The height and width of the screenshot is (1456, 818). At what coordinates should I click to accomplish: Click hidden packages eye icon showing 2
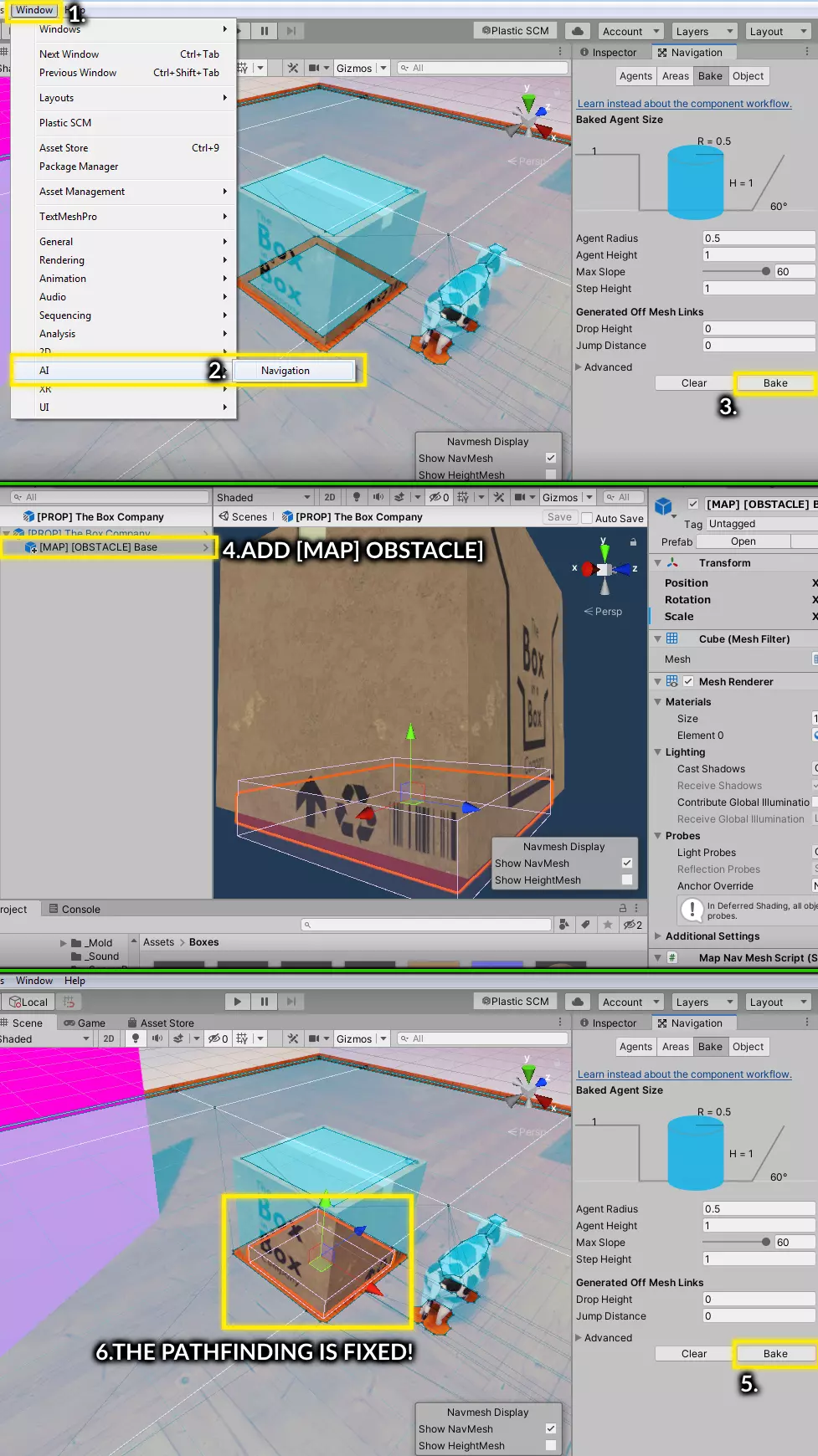[x=632, y=925]
